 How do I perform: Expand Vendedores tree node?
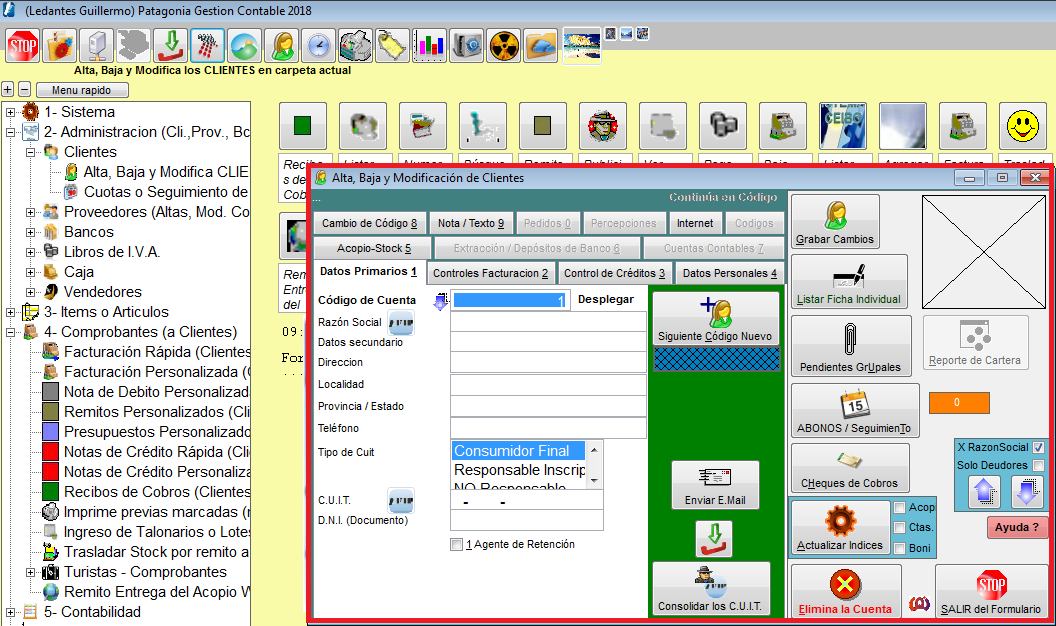30,292
